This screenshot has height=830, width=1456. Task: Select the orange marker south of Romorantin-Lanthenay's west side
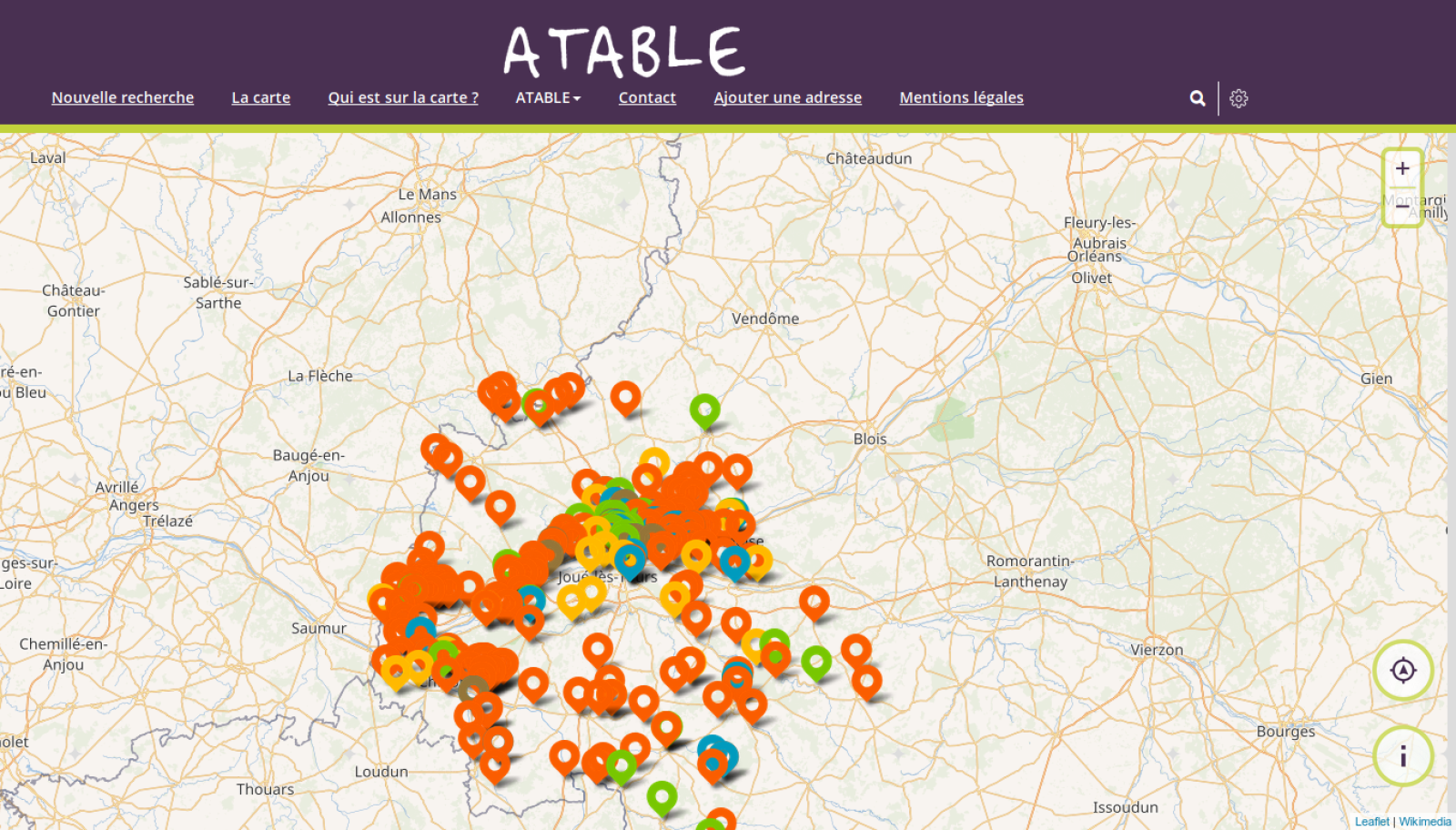click(814, 601)
